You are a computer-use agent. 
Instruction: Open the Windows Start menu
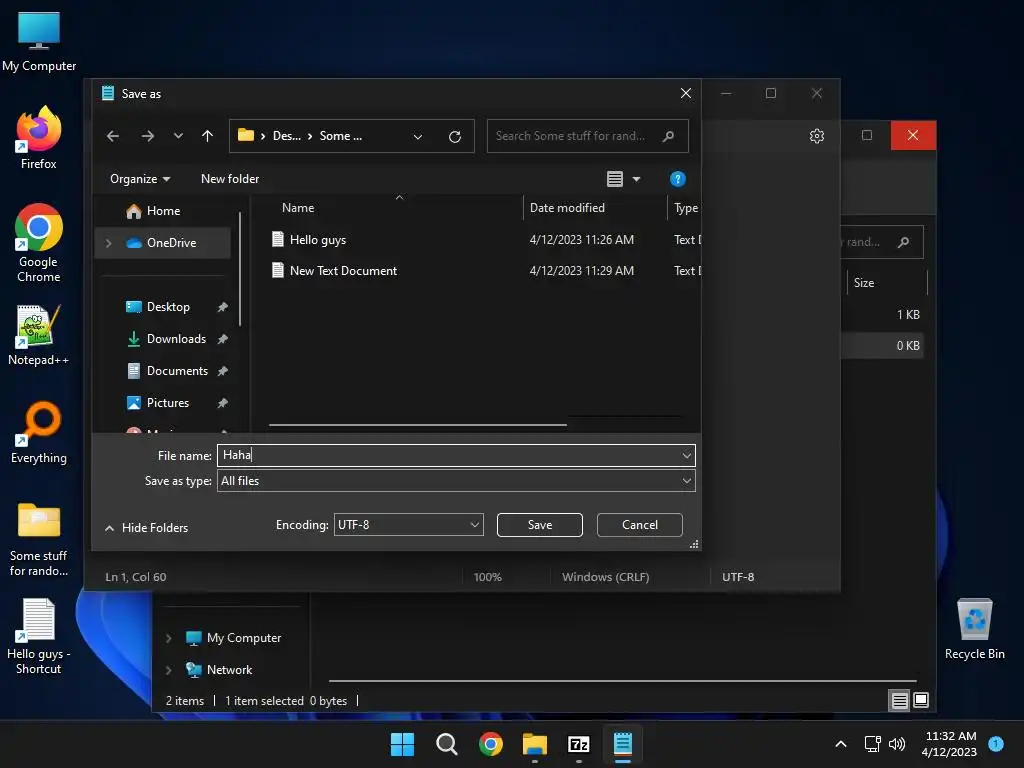click(402, 744)
